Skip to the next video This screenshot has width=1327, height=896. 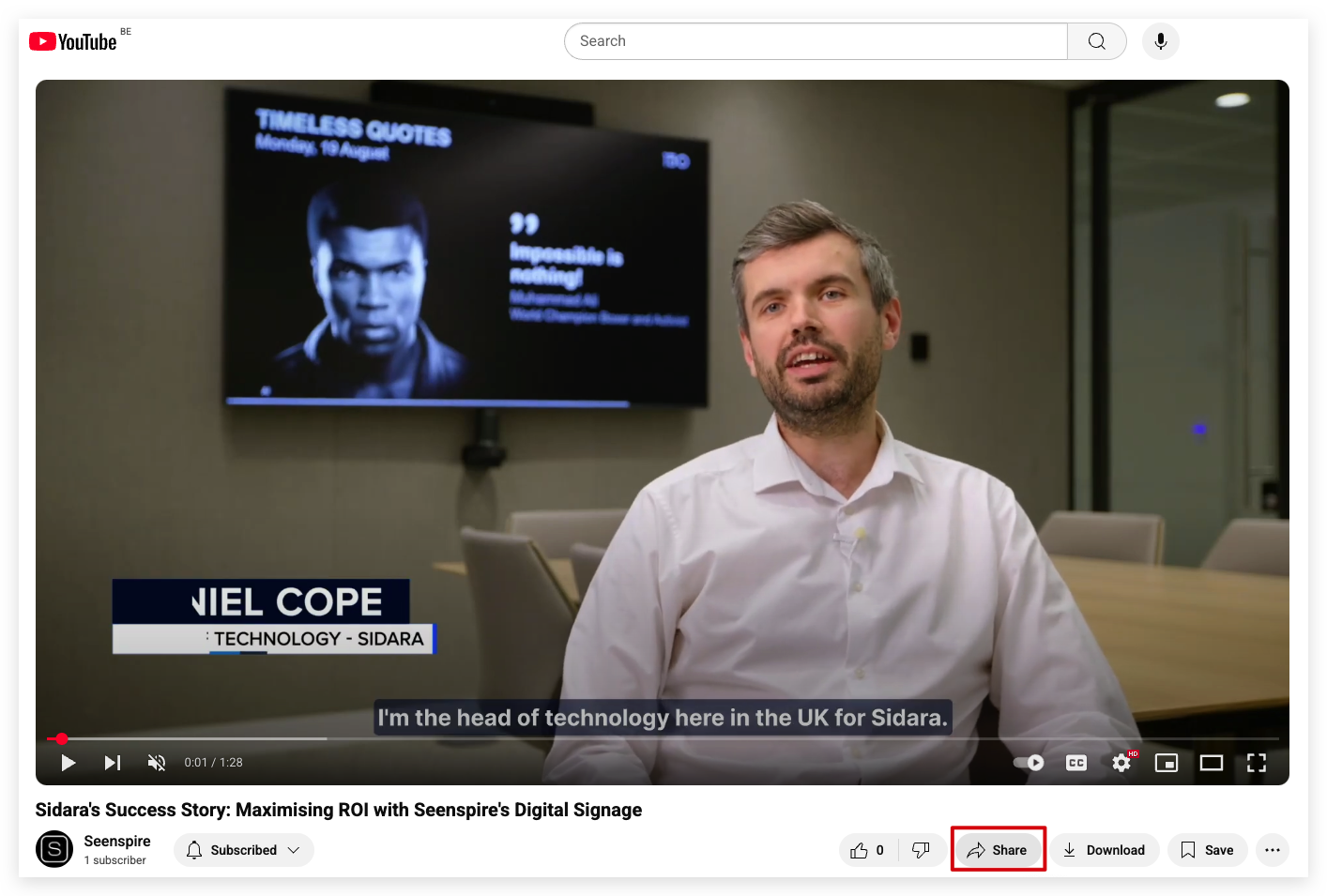[x=113, y=763]
